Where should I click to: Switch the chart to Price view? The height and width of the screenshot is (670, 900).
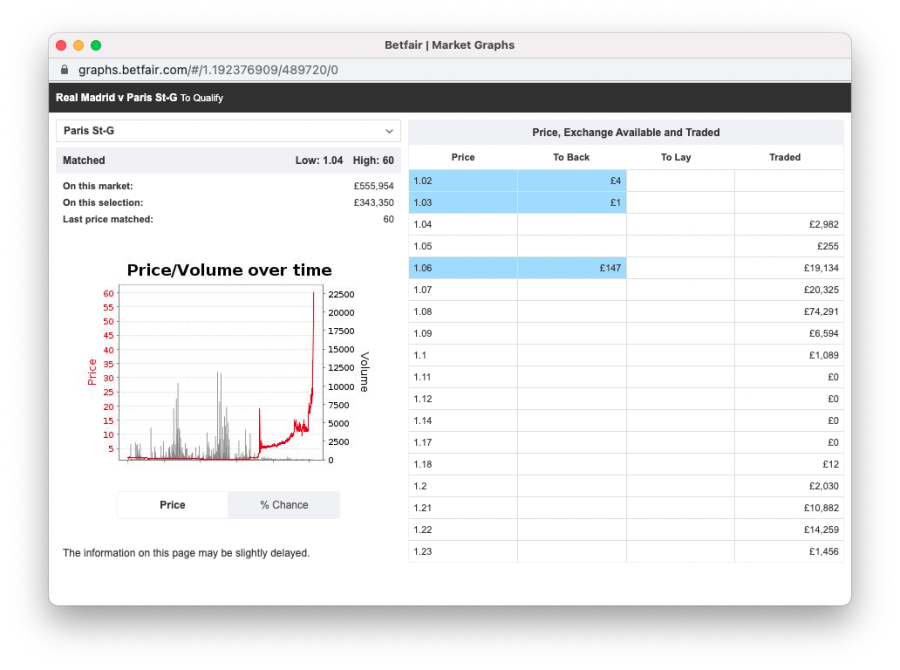click(x=172, y=505)
